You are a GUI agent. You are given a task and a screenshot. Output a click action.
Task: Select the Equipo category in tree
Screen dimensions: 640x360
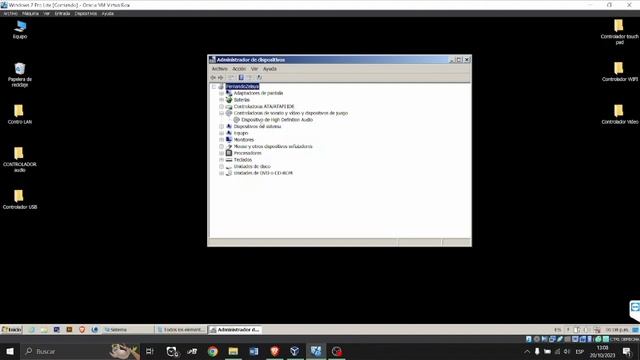[241, 133]
